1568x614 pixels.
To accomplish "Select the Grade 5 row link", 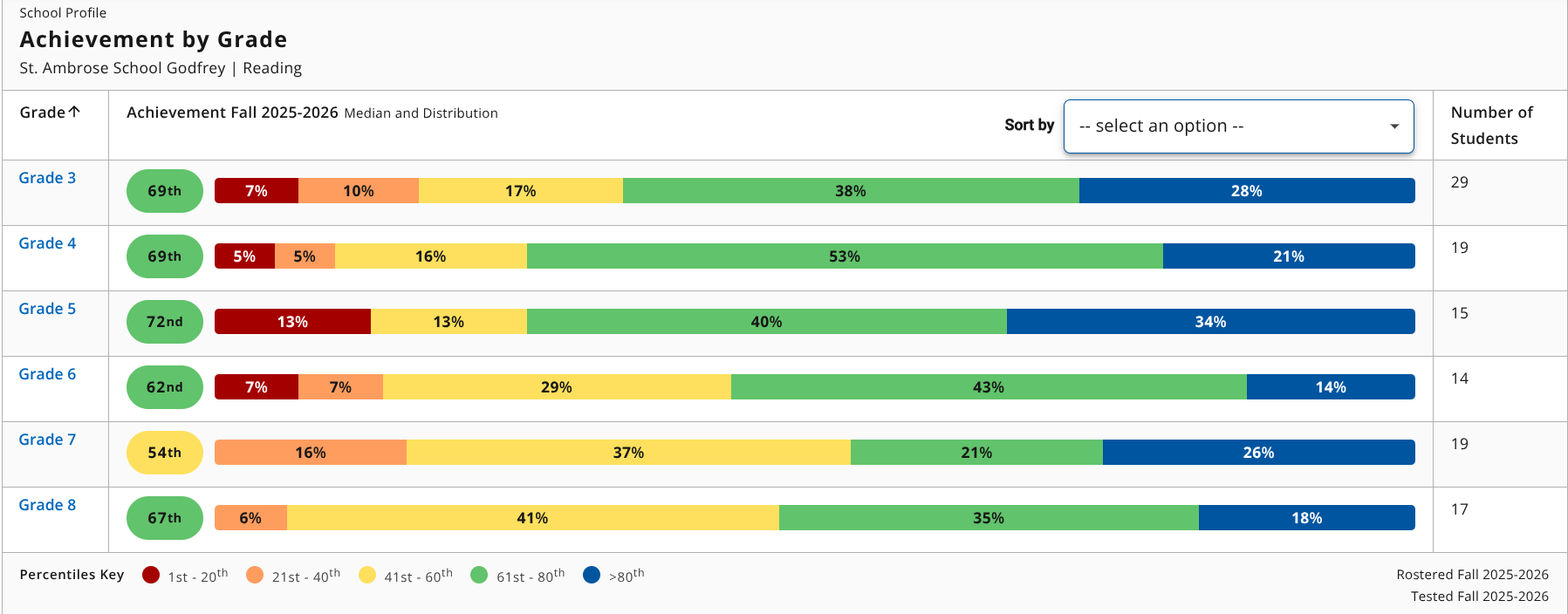I will (x=47, y=309).
